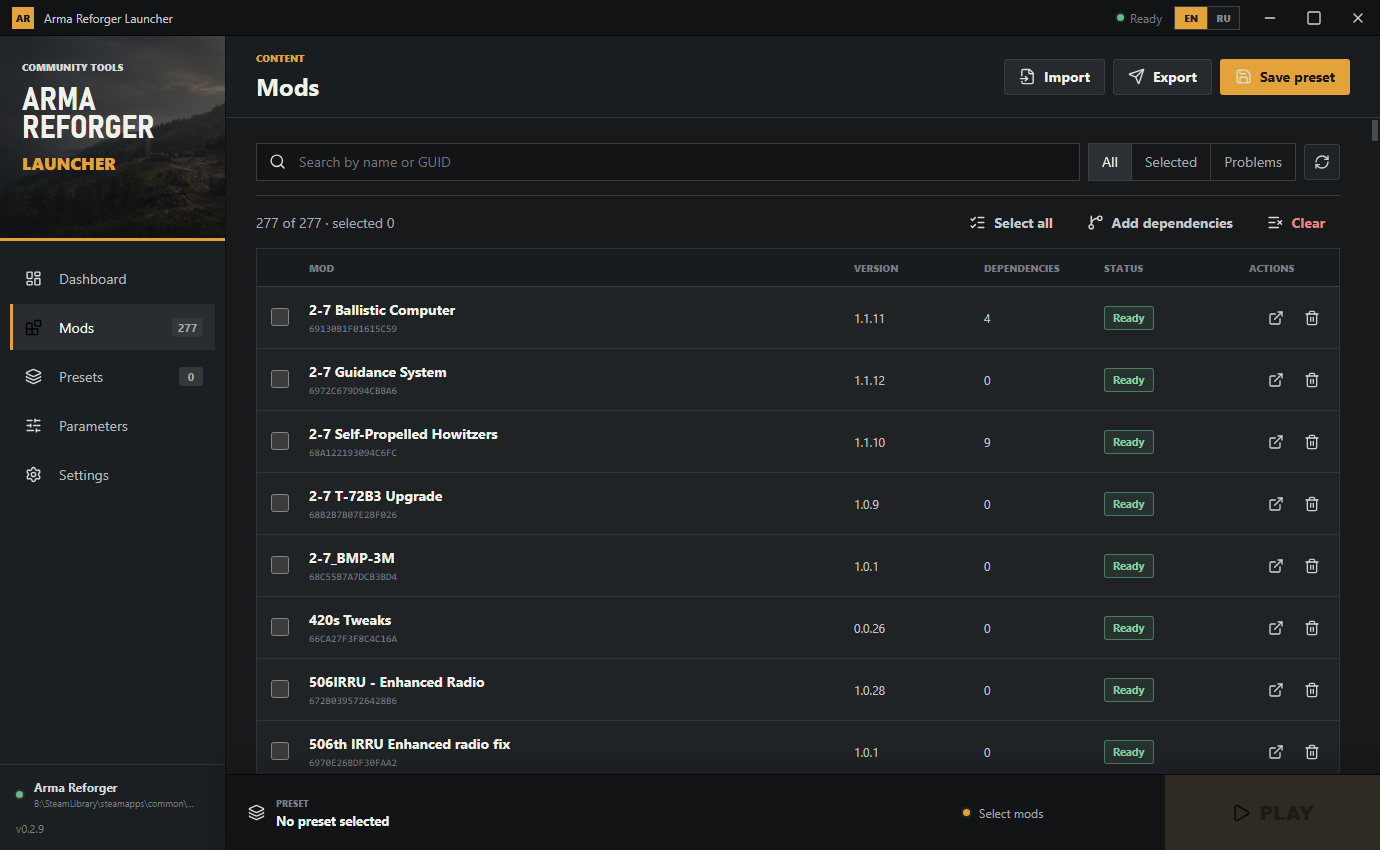Delete the 2-7 Guidance System mod

[x=1312, y=380]
